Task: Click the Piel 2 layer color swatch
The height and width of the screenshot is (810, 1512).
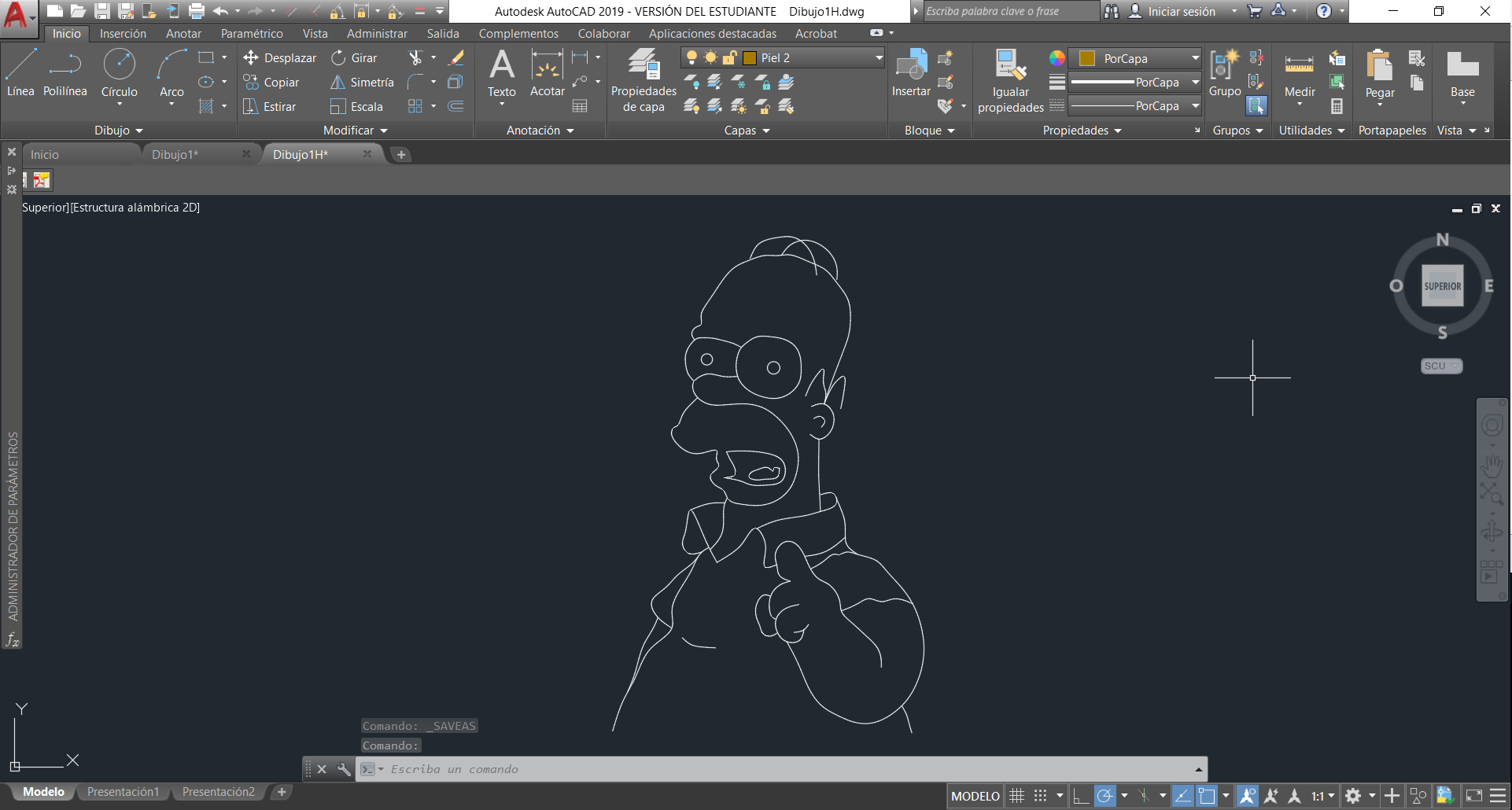Action: click(750, 57)
